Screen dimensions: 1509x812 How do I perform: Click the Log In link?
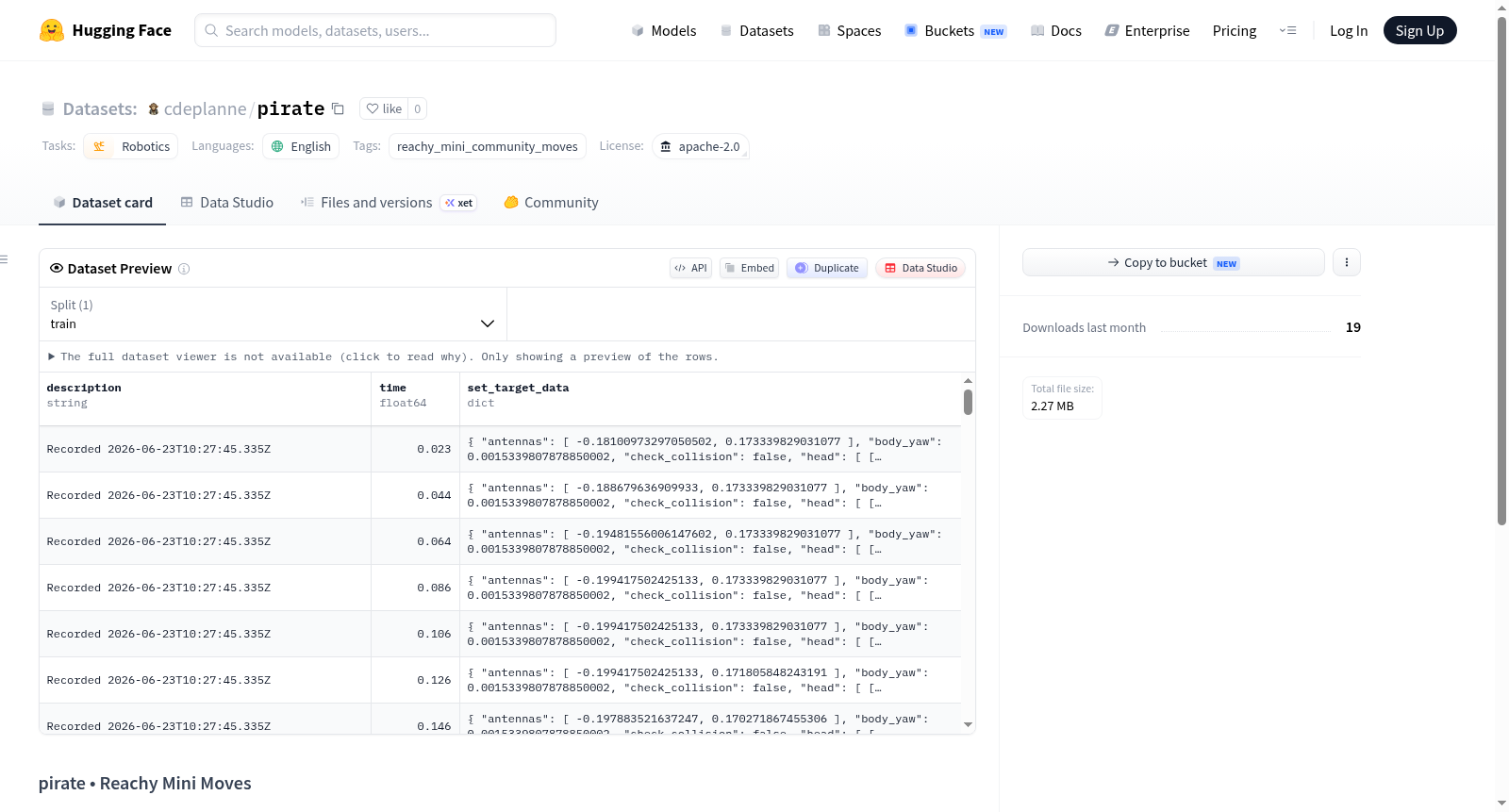point(1349,30)
